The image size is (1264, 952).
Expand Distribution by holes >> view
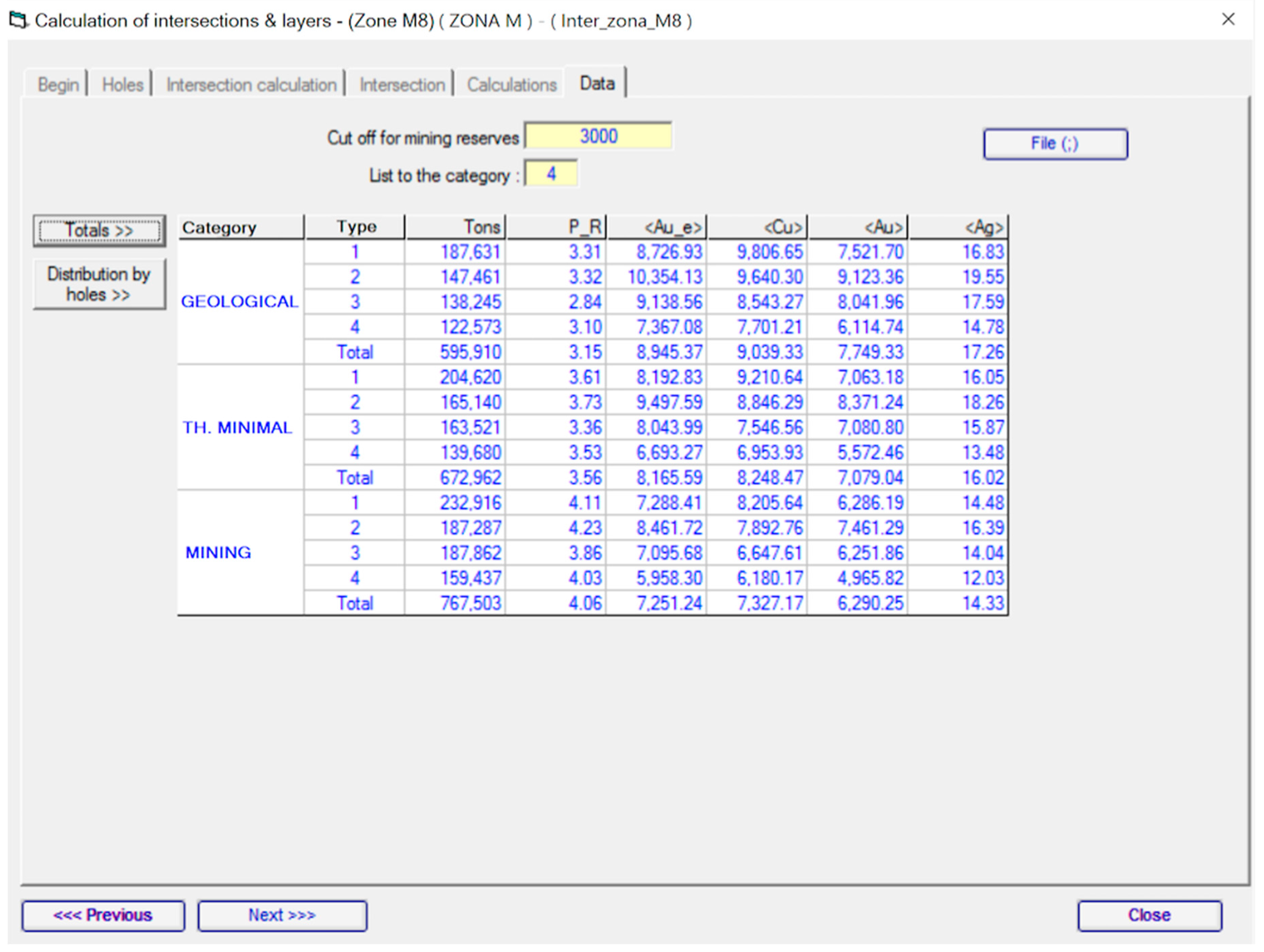coord(99,284)
